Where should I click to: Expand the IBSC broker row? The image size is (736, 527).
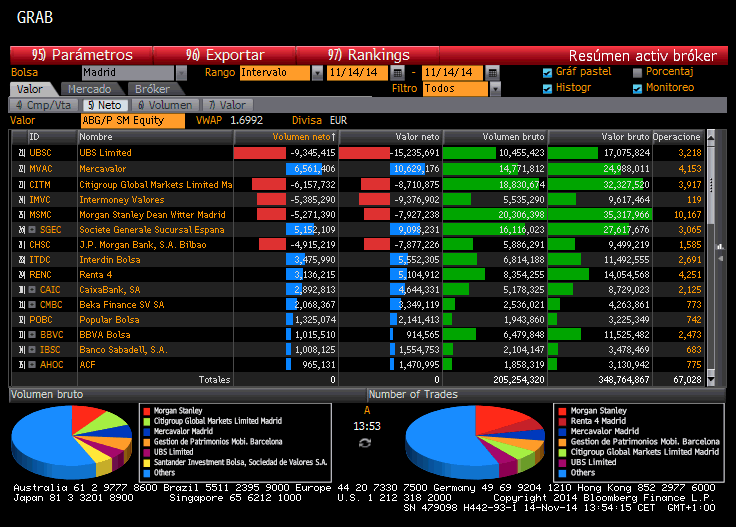click(x=32, y=350)
